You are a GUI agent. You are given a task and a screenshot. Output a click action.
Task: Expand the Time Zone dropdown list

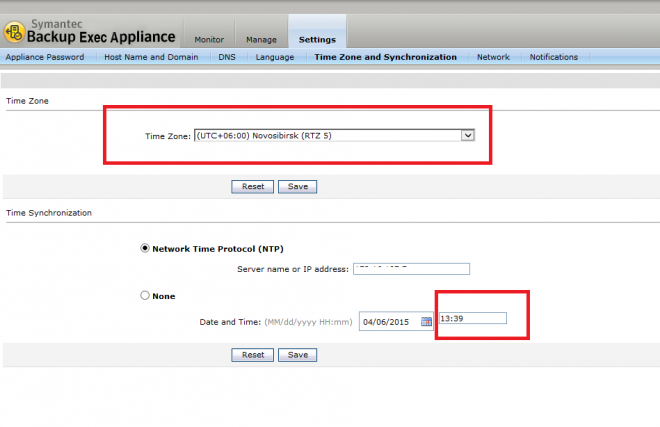[x=468, y=135]
